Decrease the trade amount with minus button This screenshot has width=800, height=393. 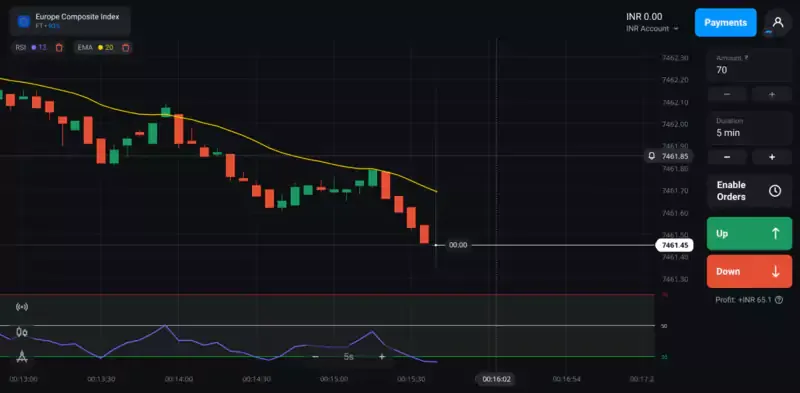tap(727, 94)
